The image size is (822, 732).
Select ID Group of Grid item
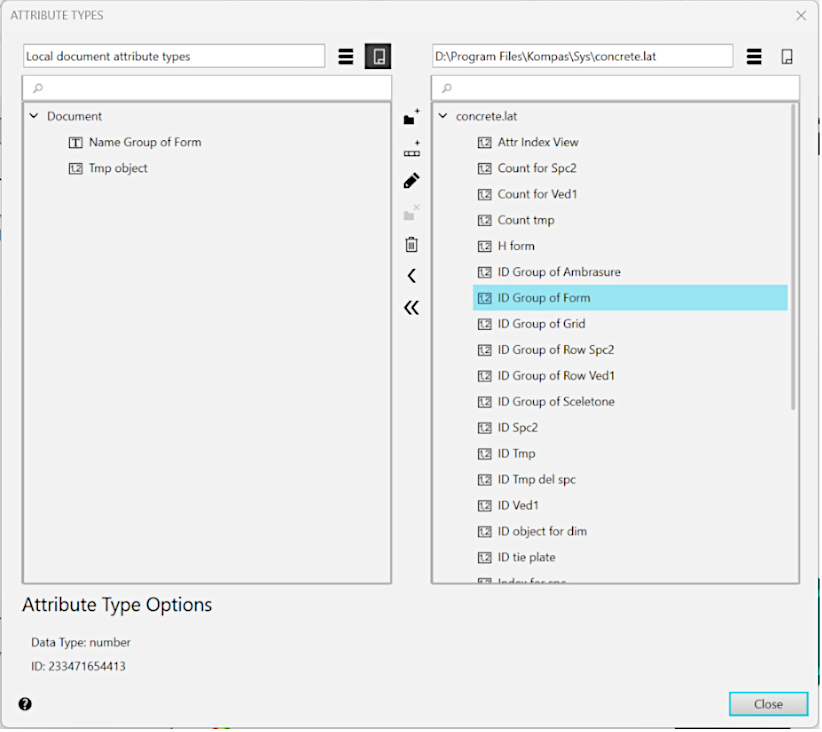click(x=541, y=324)
